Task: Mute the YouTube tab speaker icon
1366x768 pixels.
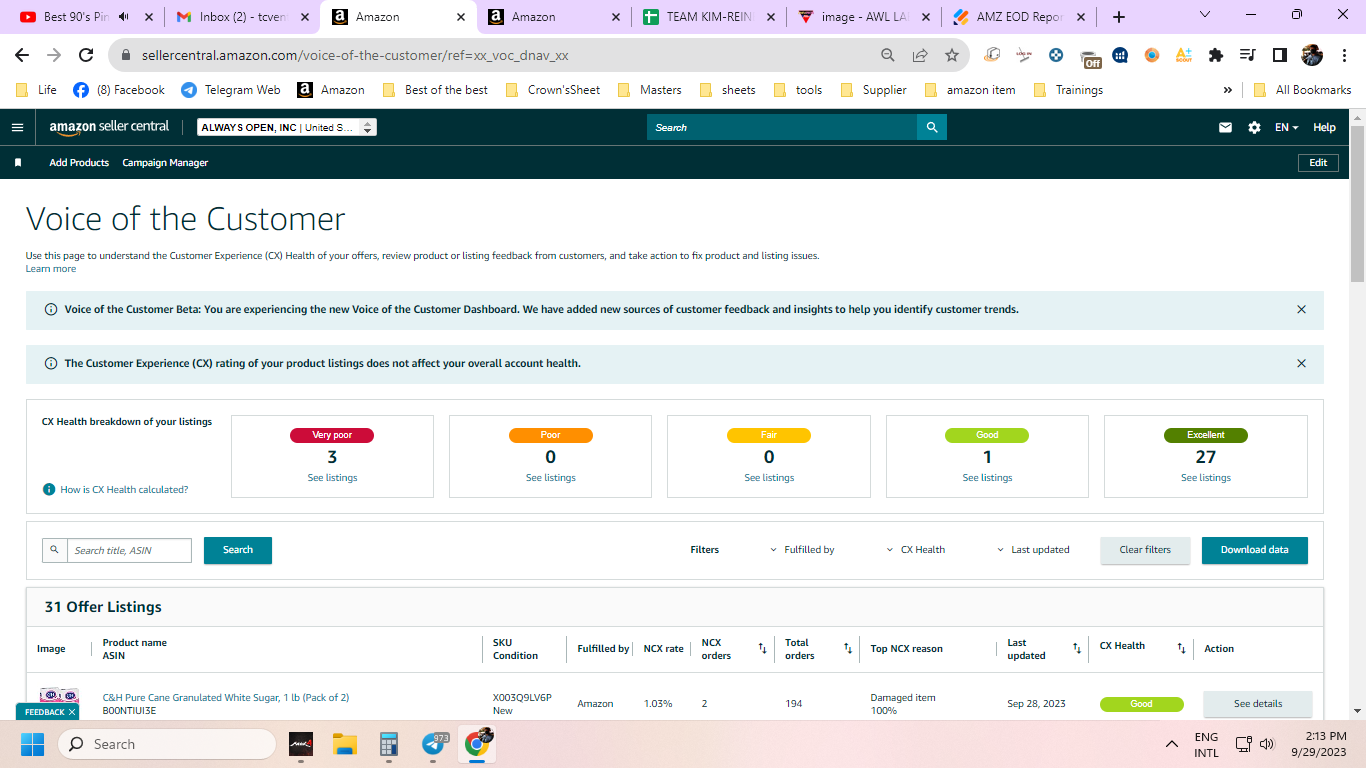Action: point(124,17)
